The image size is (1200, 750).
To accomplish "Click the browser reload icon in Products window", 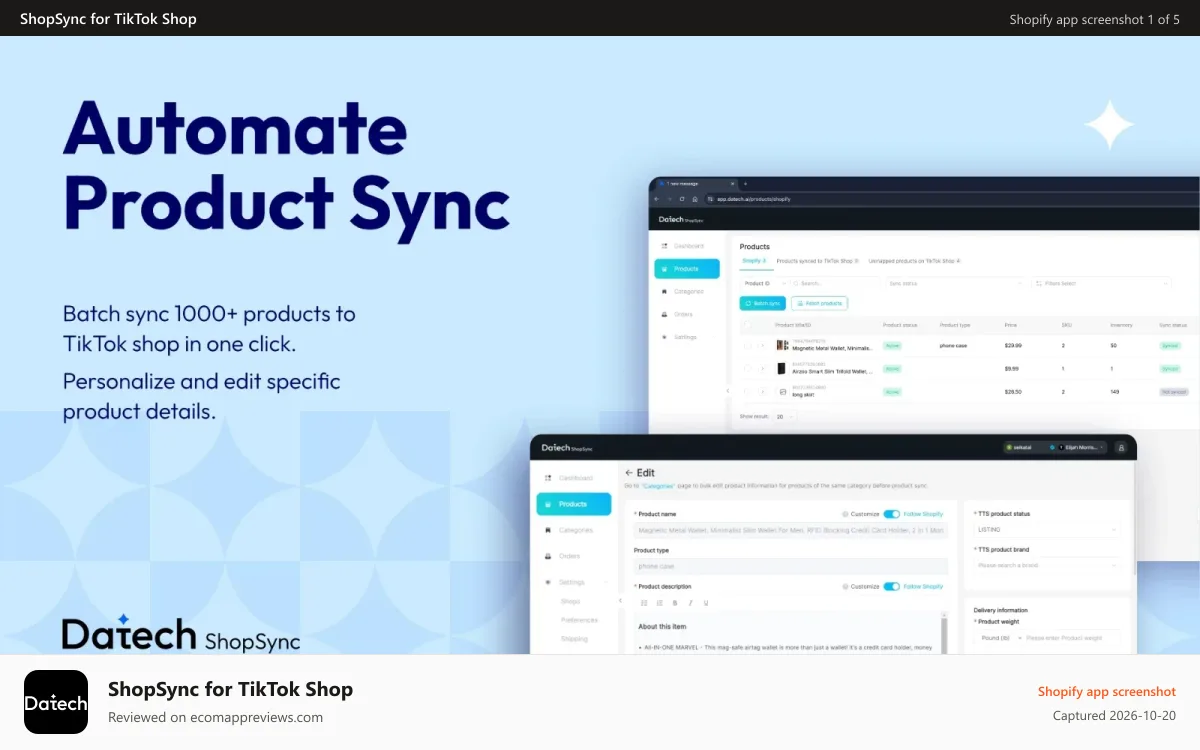I will 682,199.
